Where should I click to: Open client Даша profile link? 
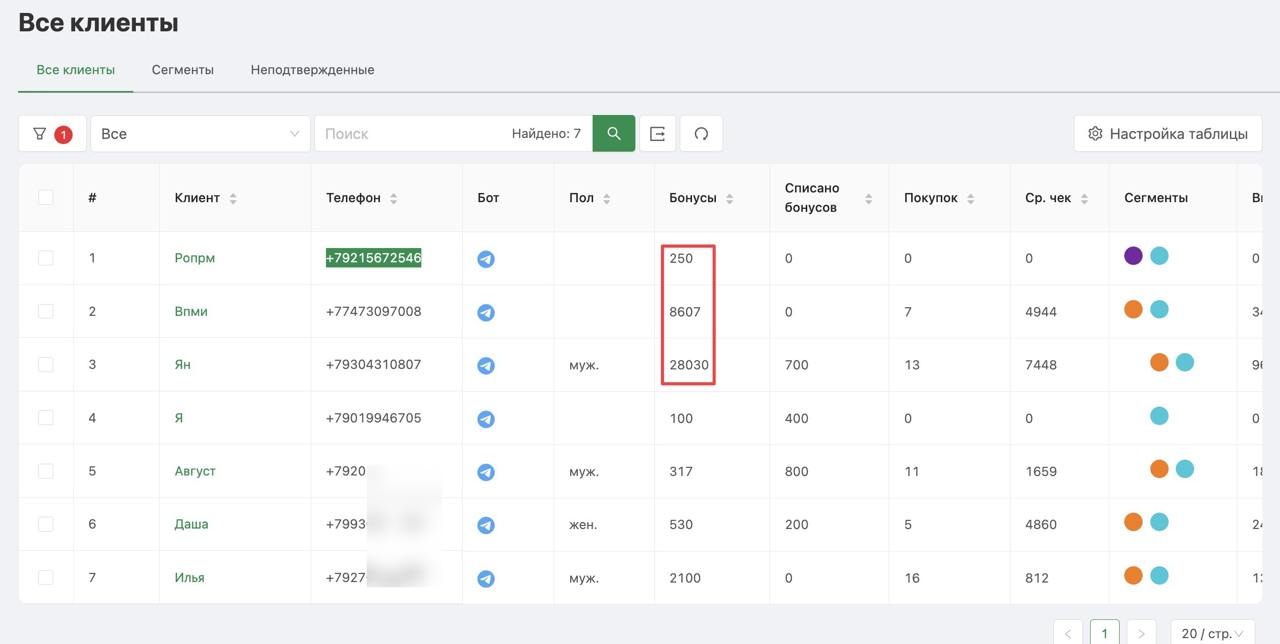[x=191, y=524]
